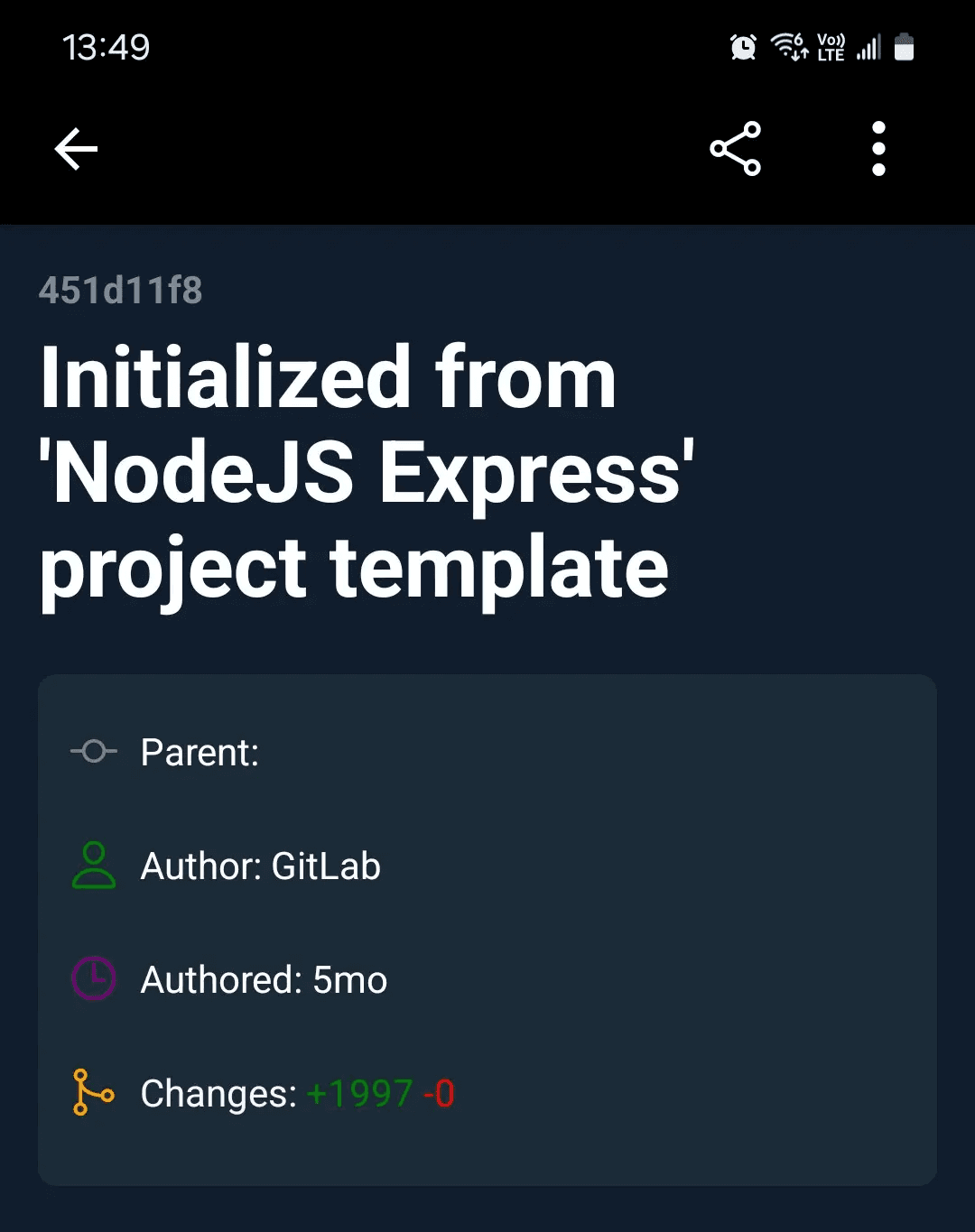
Task: Select the commit hash 451d11f8
Action: coord(120,290)
